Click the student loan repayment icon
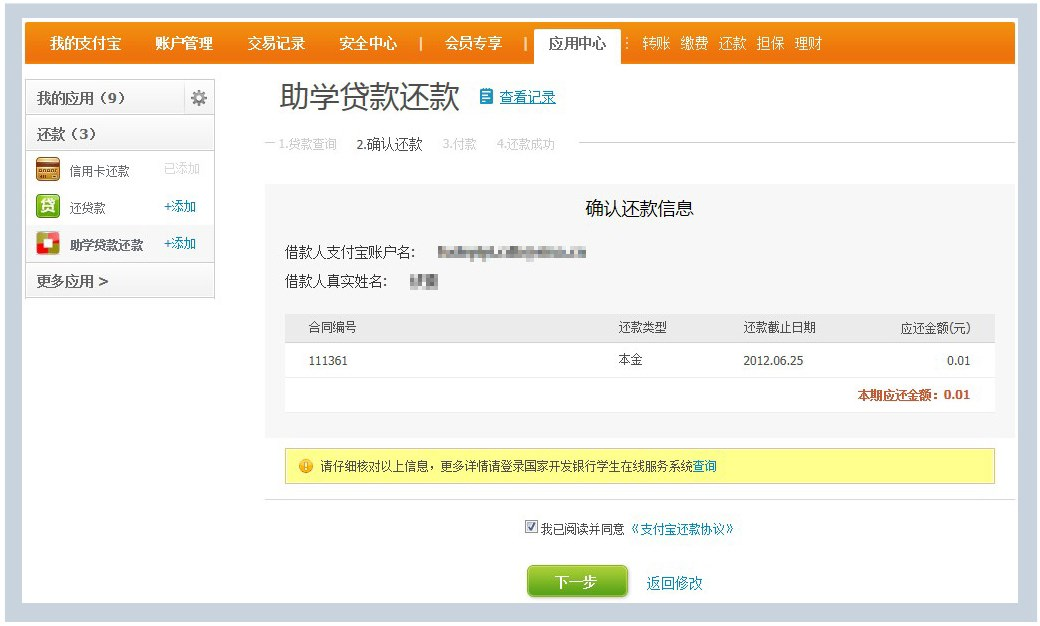 click(x=48, y=244)
